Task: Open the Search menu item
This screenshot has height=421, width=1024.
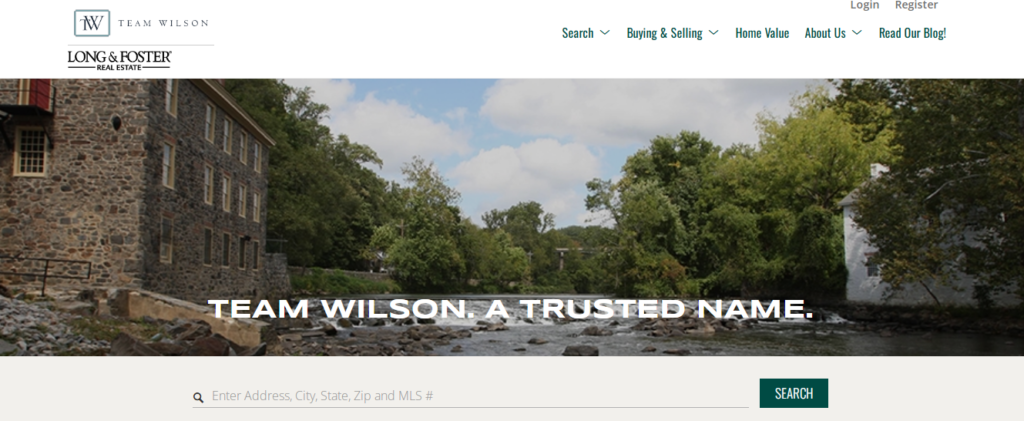Action: pyautogui.click(x=578, y=33)
